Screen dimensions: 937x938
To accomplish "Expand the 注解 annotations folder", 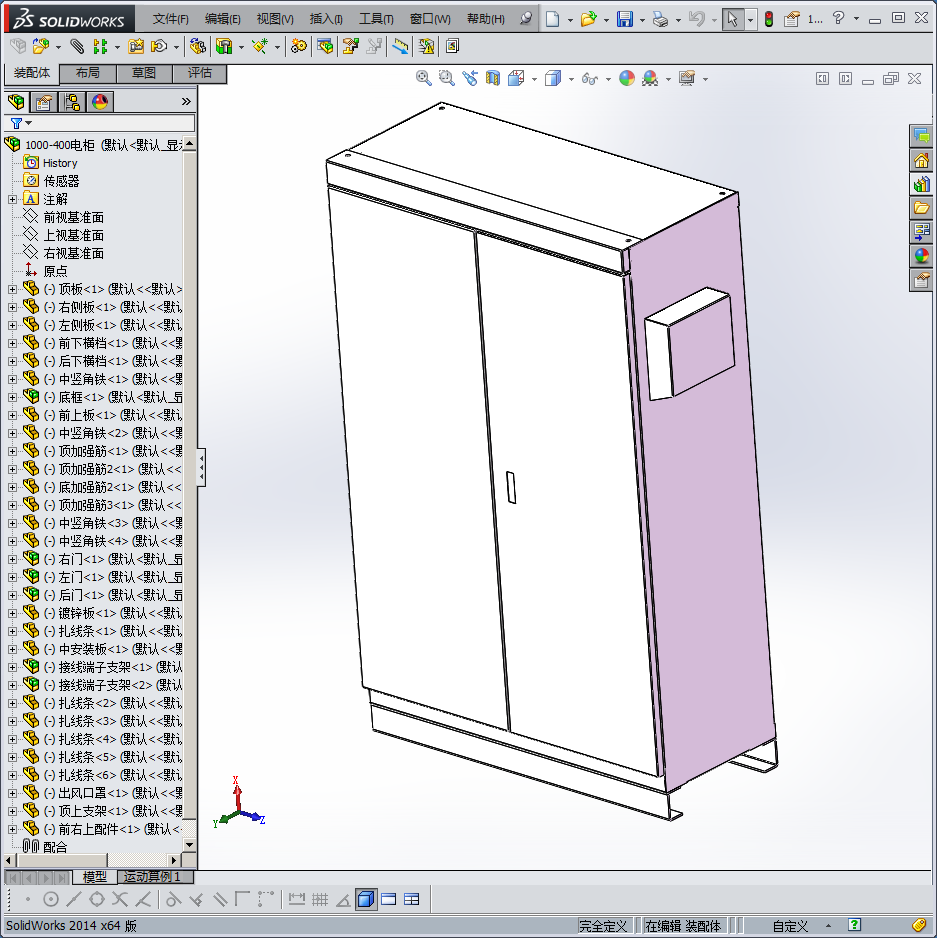I will click(x=13, y=199).
